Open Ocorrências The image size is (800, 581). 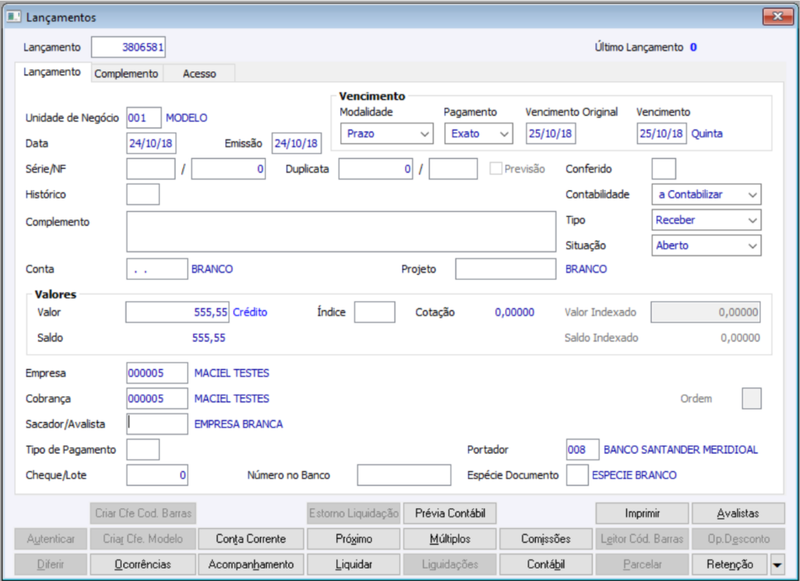[143, 565]
